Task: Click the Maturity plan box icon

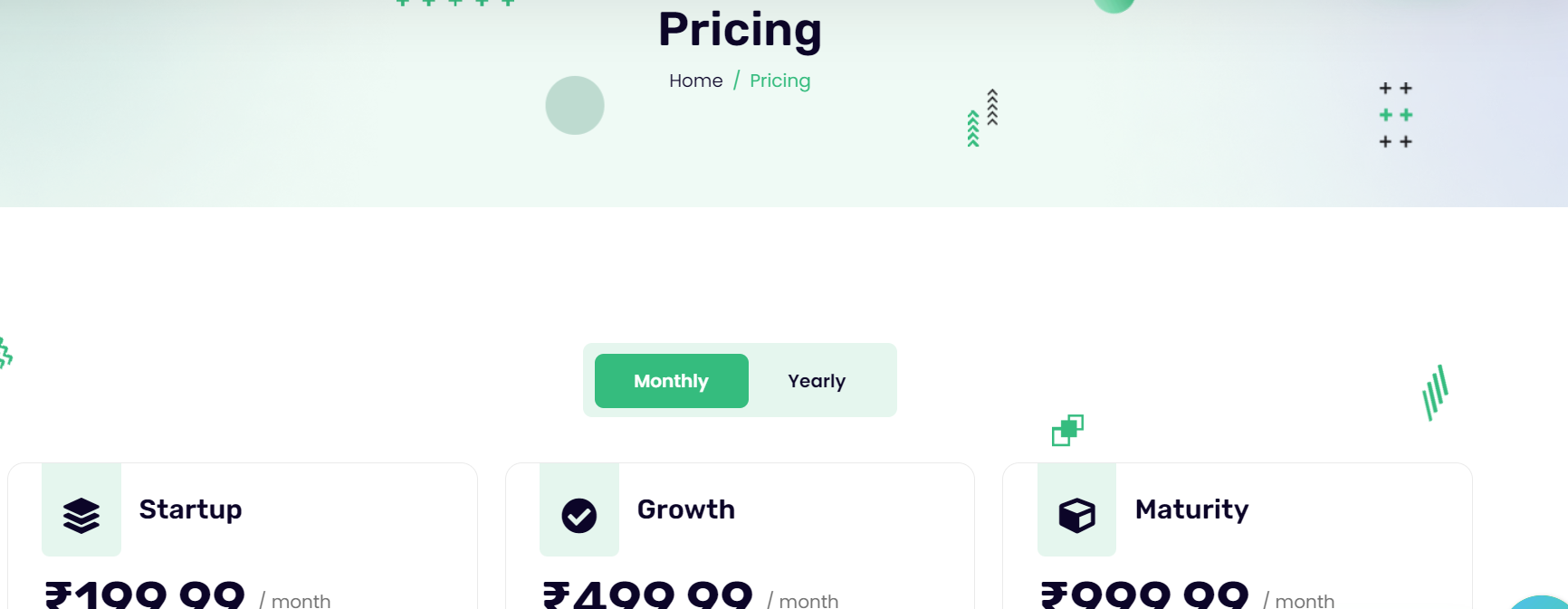Action: 1077,516
